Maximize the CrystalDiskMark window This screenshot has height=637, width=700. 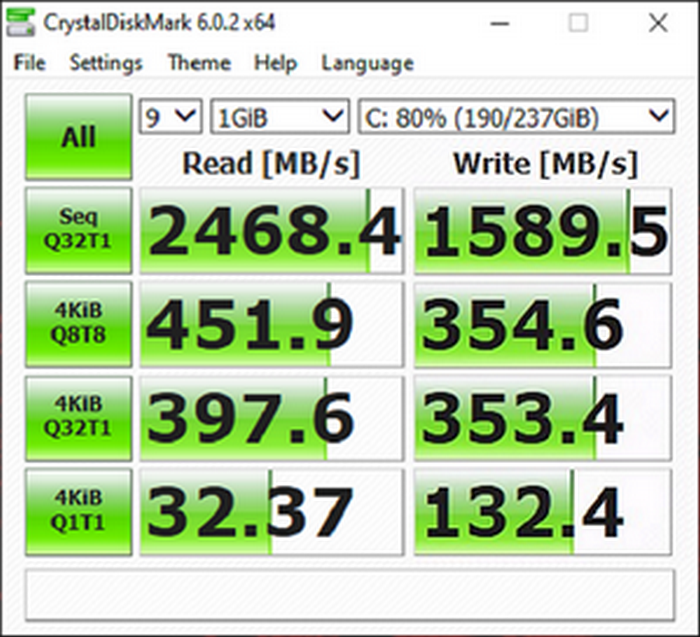point(578,22)
